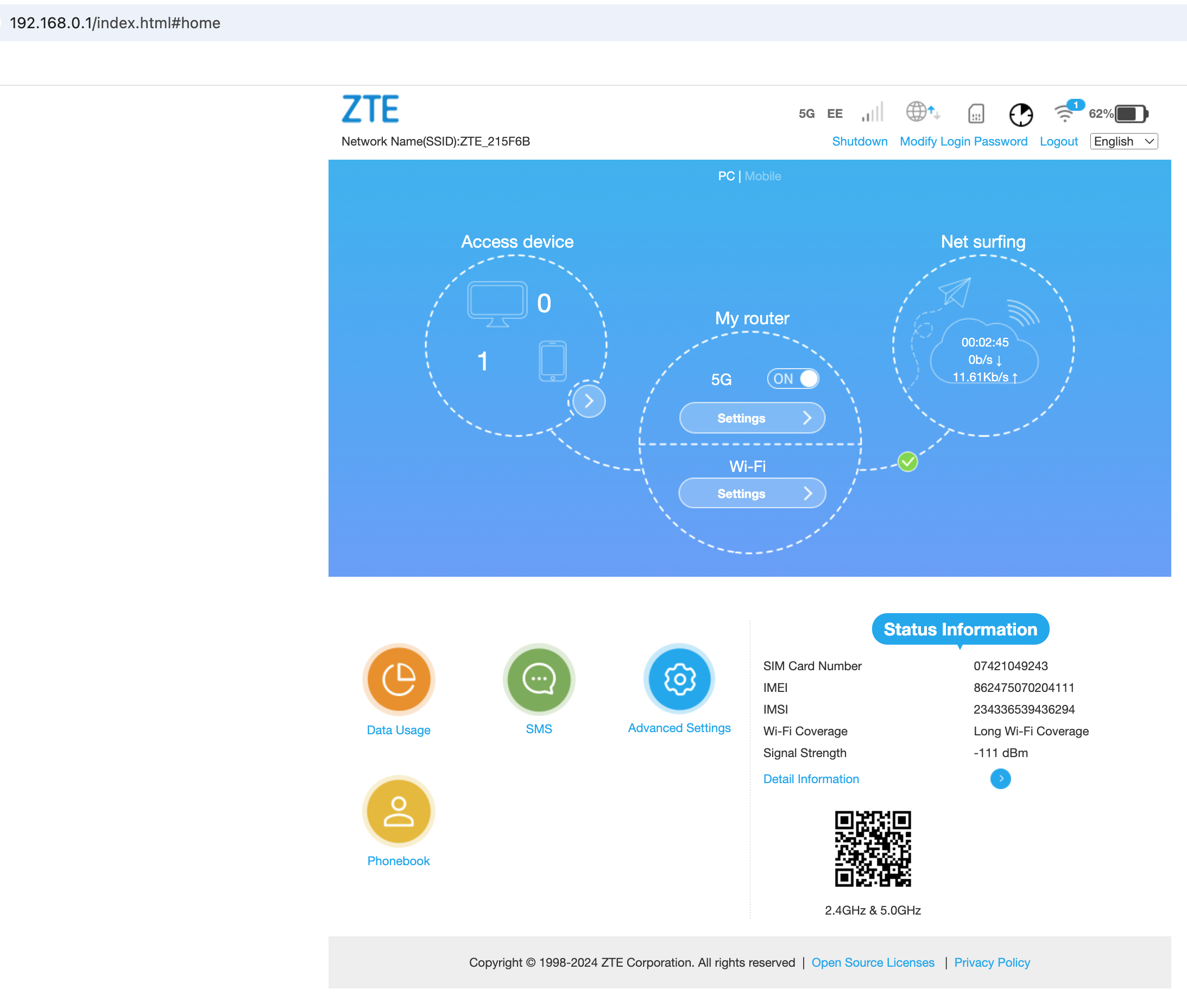The width and height of the screenshot is (1187, 1008).
Task: Open the SMS messages panel
Action: (x=538, y=679)
